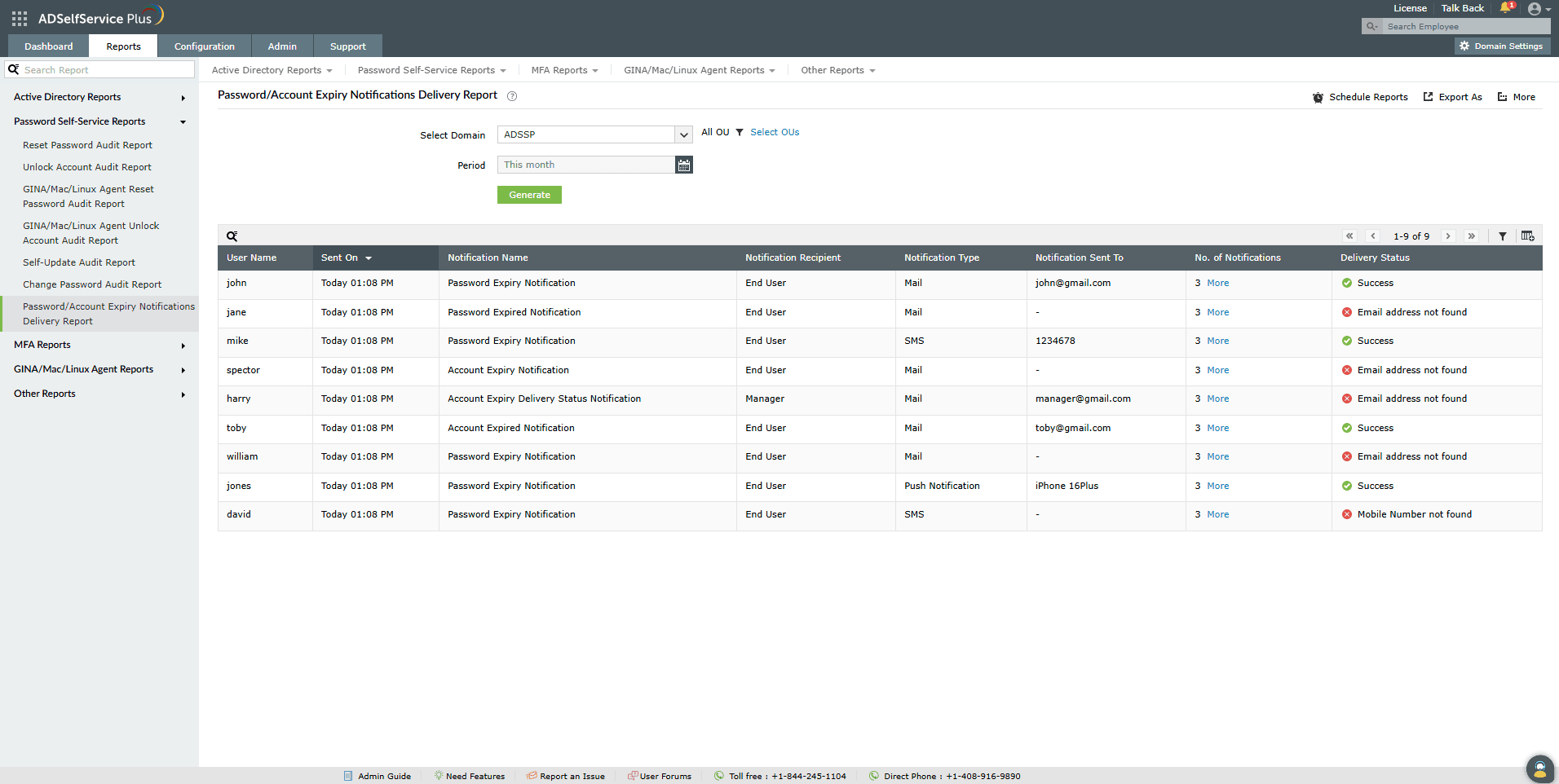
Task: Click the Generate button
Action: [x=528, y=195]
